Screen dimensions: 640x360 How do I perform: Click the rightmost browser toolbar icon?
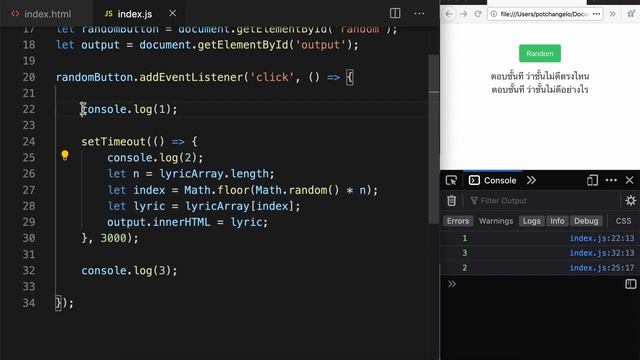coord(631,14)
